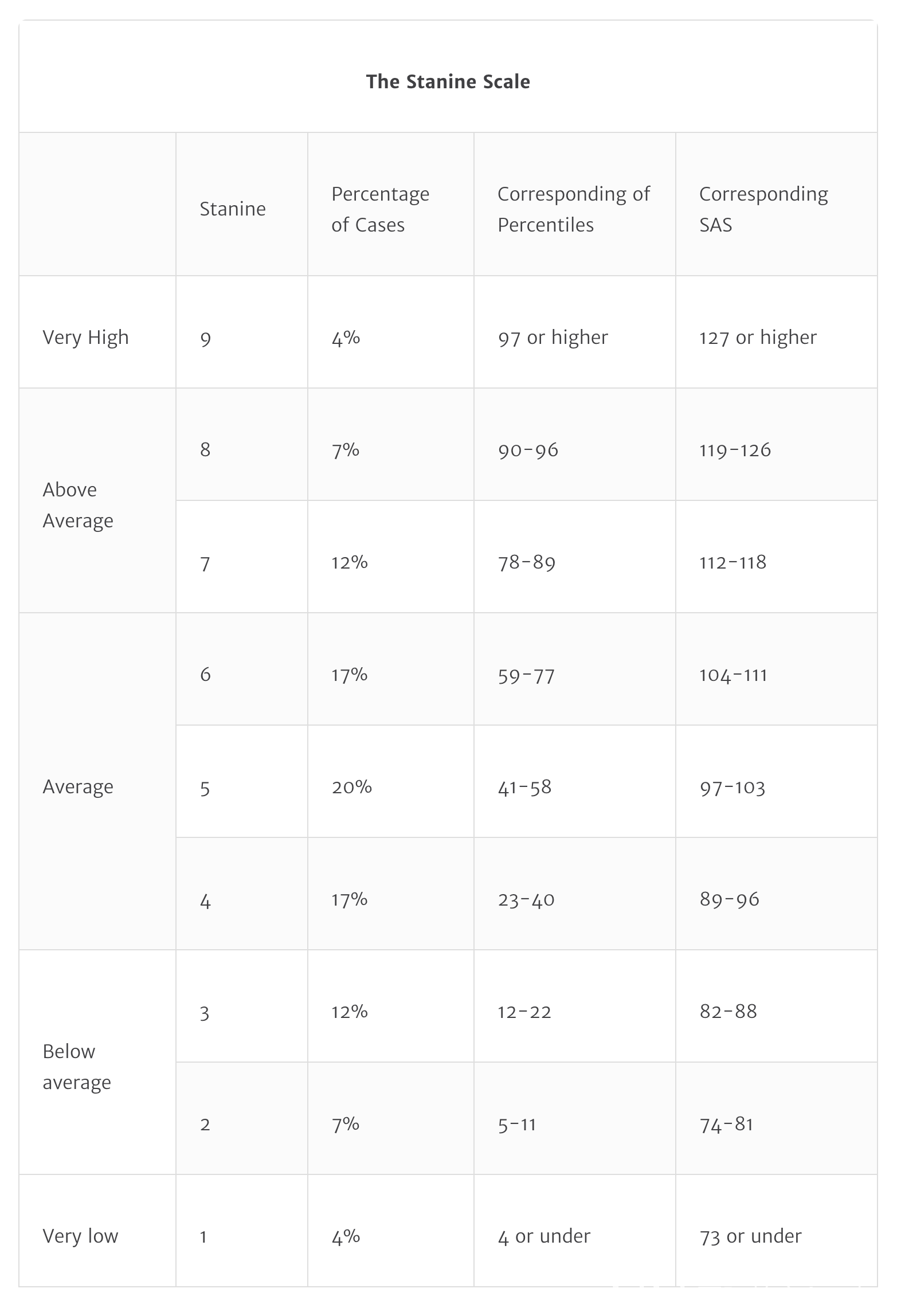Click the '89-96' SAS cell
Image resolution: width=901 pixels, height=1316 pixels.
click(x=729, y=899)
